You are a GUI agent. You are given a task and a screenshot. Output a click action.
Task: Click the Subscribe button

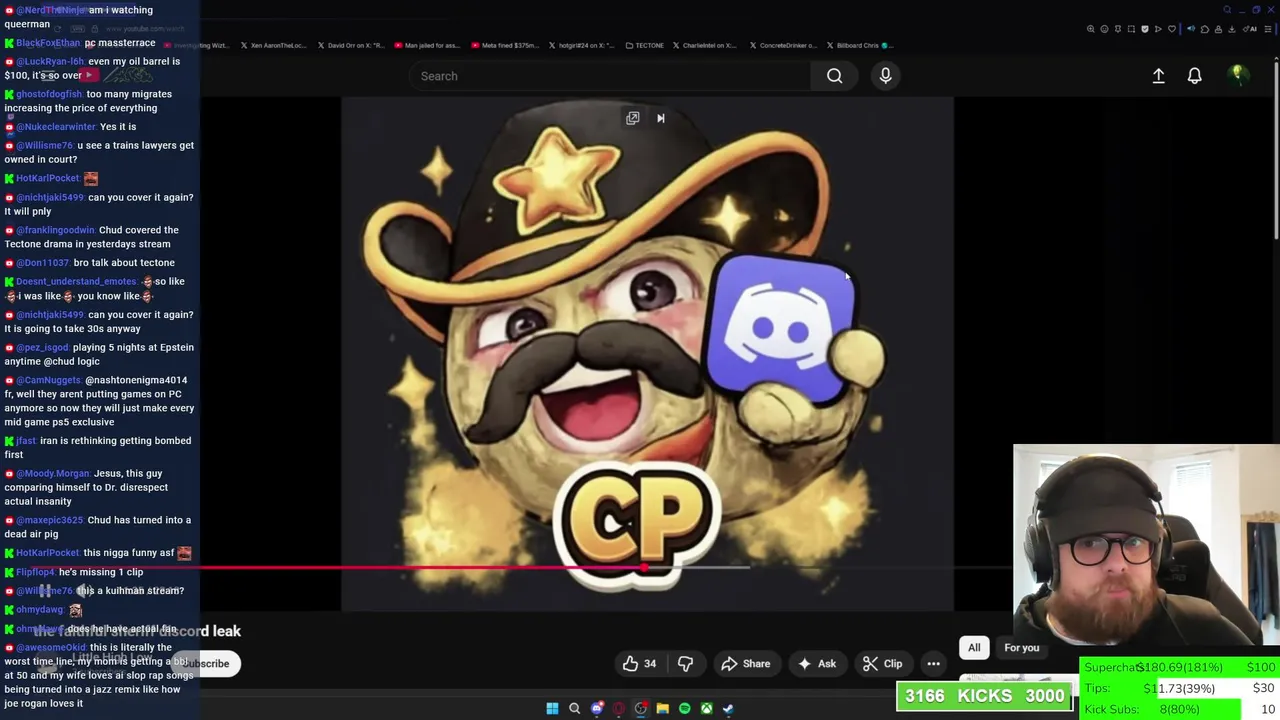click(206, 664)
